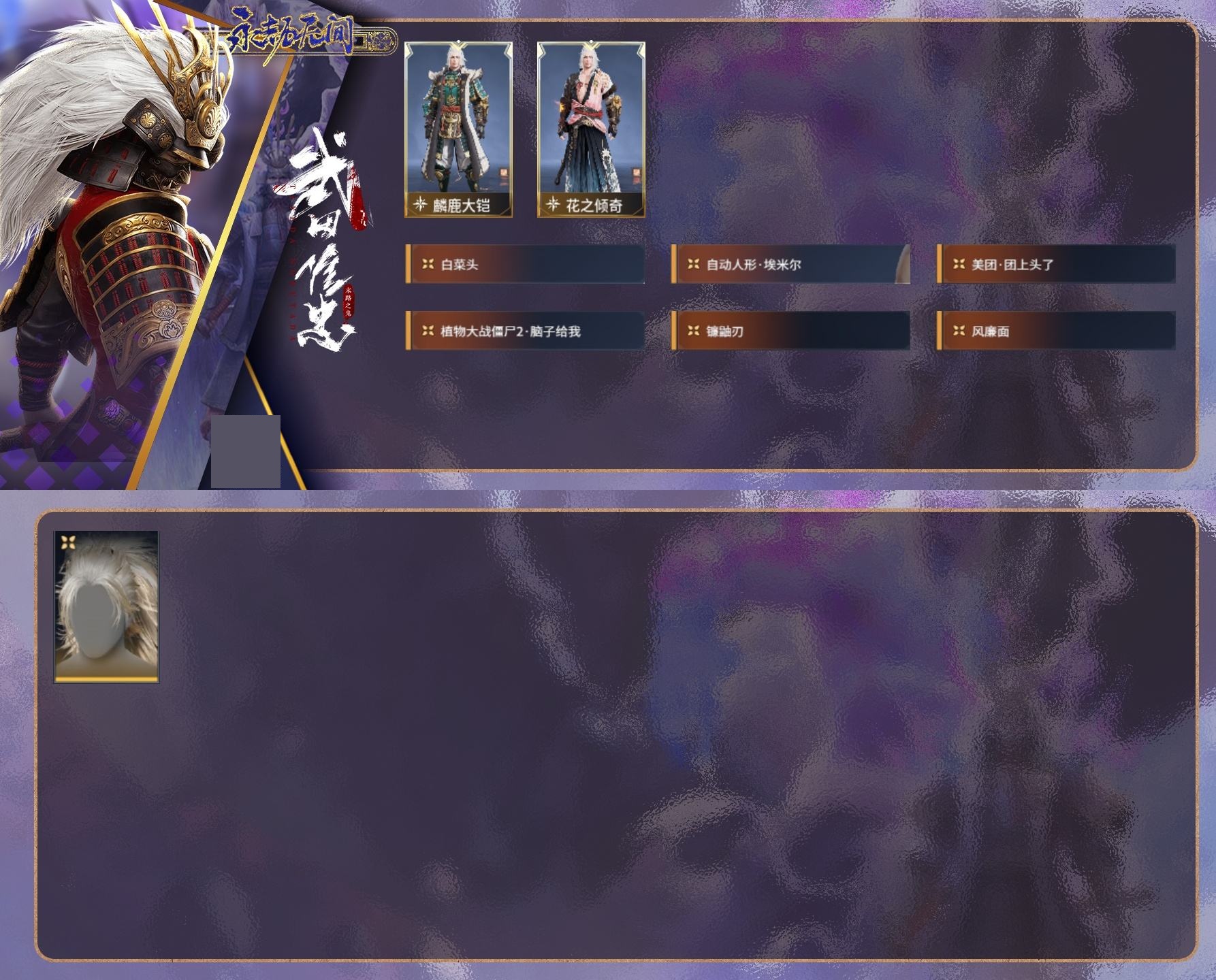
Task: Click the red 末路之鬼 seal stamp
Action: click(x=349, y=303)
